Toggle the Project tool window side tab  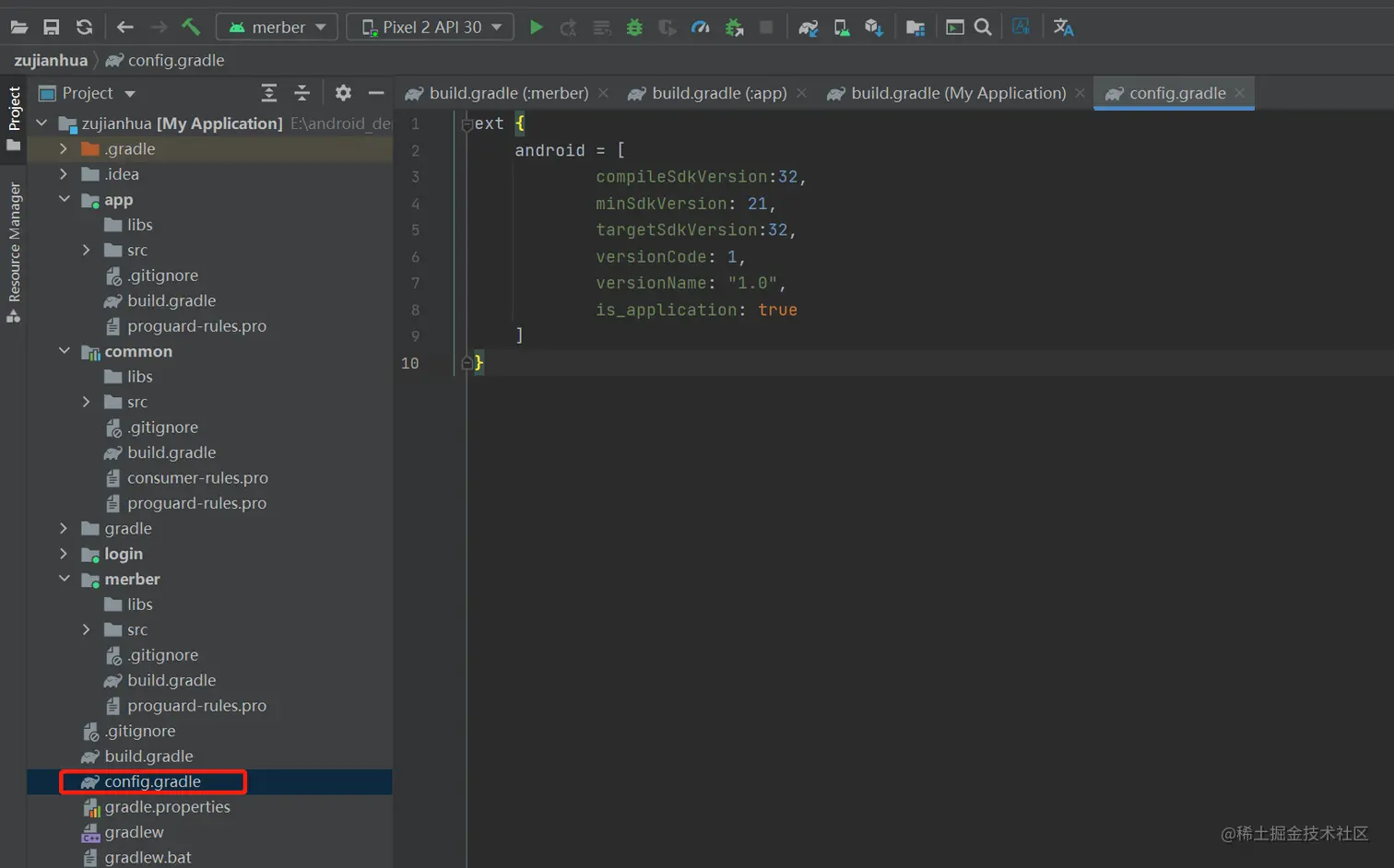tap(14, 119)
